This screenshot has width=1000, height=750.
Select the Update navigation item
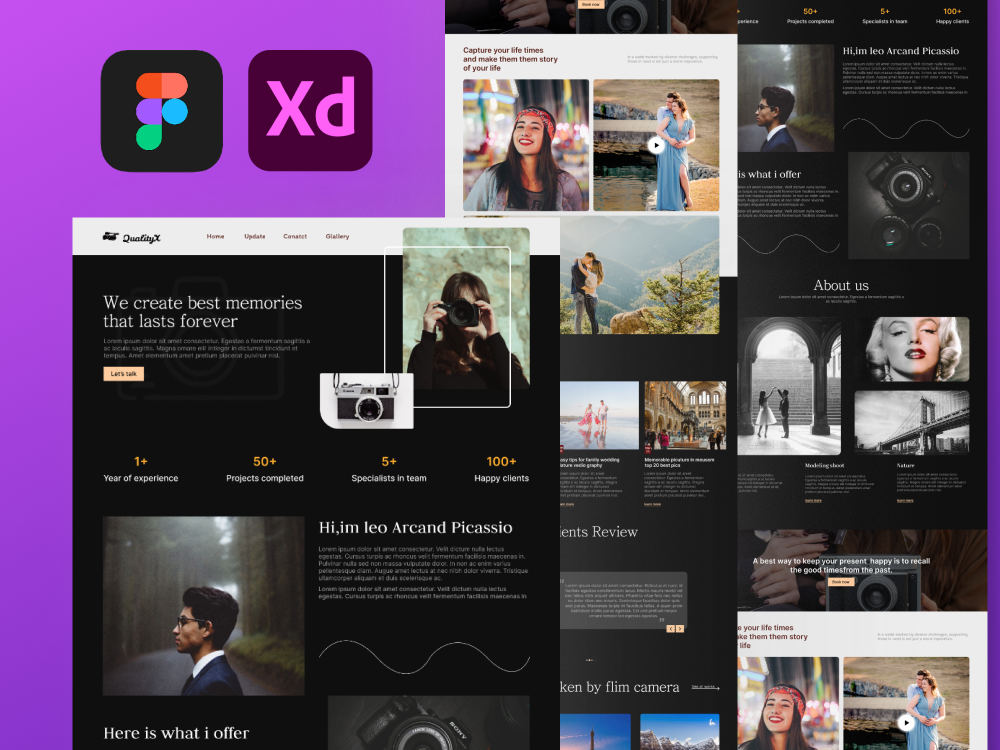coord(254,236)
